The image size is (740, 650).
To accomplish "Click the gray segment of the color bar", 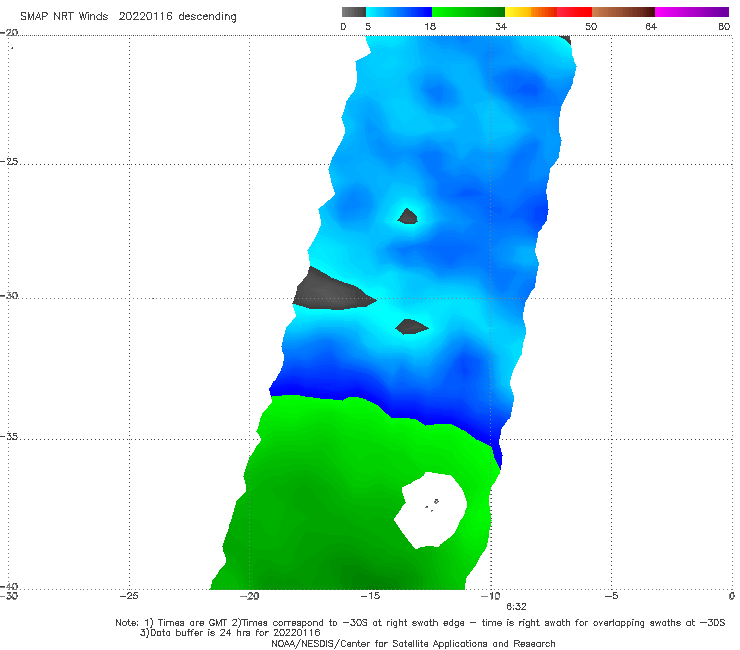I will tap(354, 12).
